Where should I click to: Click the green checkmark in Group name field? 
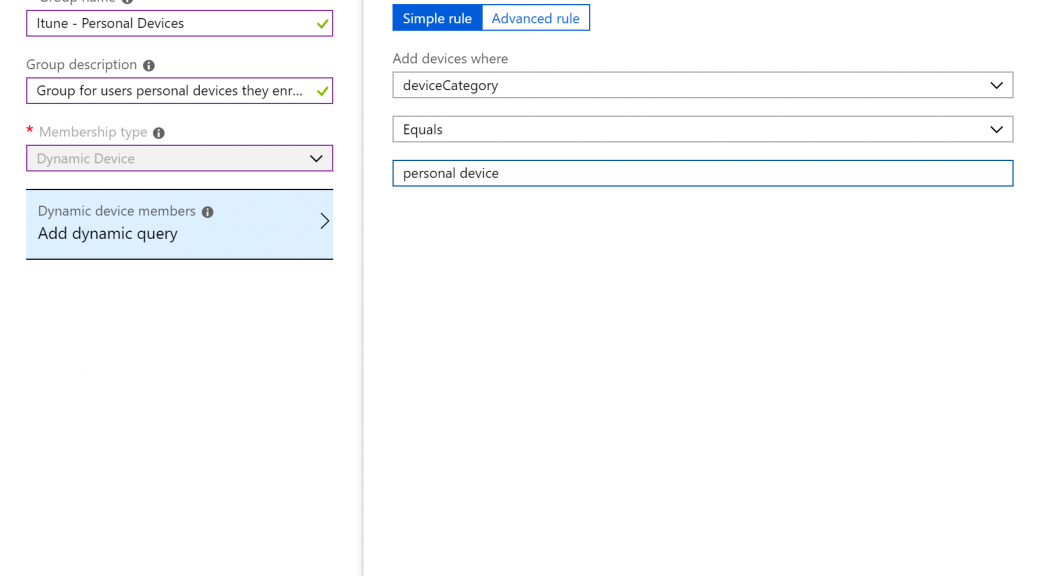322,24
